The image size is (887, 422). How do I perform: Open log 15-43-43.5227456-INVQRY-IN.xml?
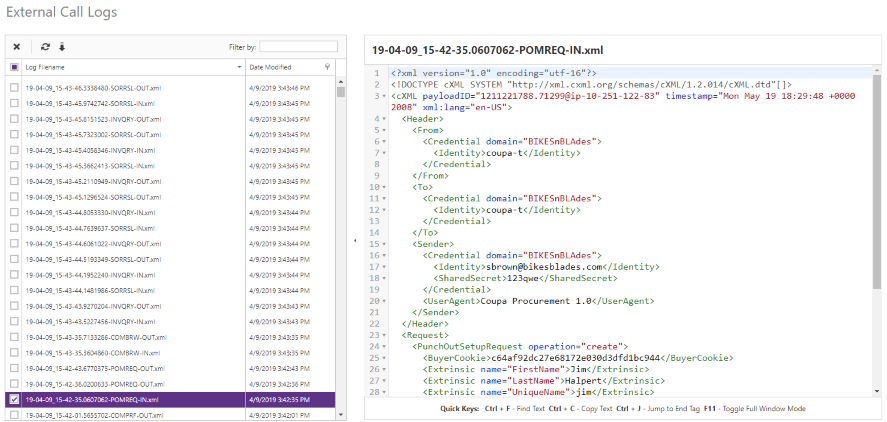click(x=91, y=322)
